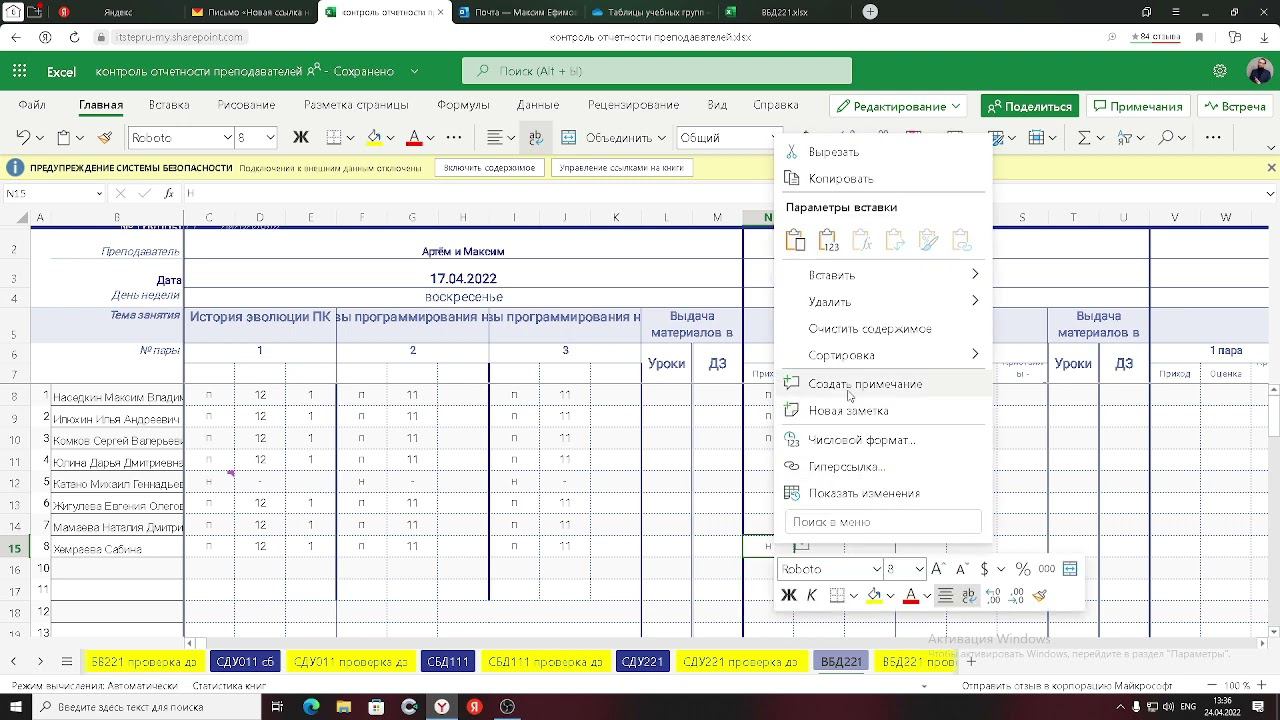Open Windows Start menu
1280x720 pixels.
[16, 707]
